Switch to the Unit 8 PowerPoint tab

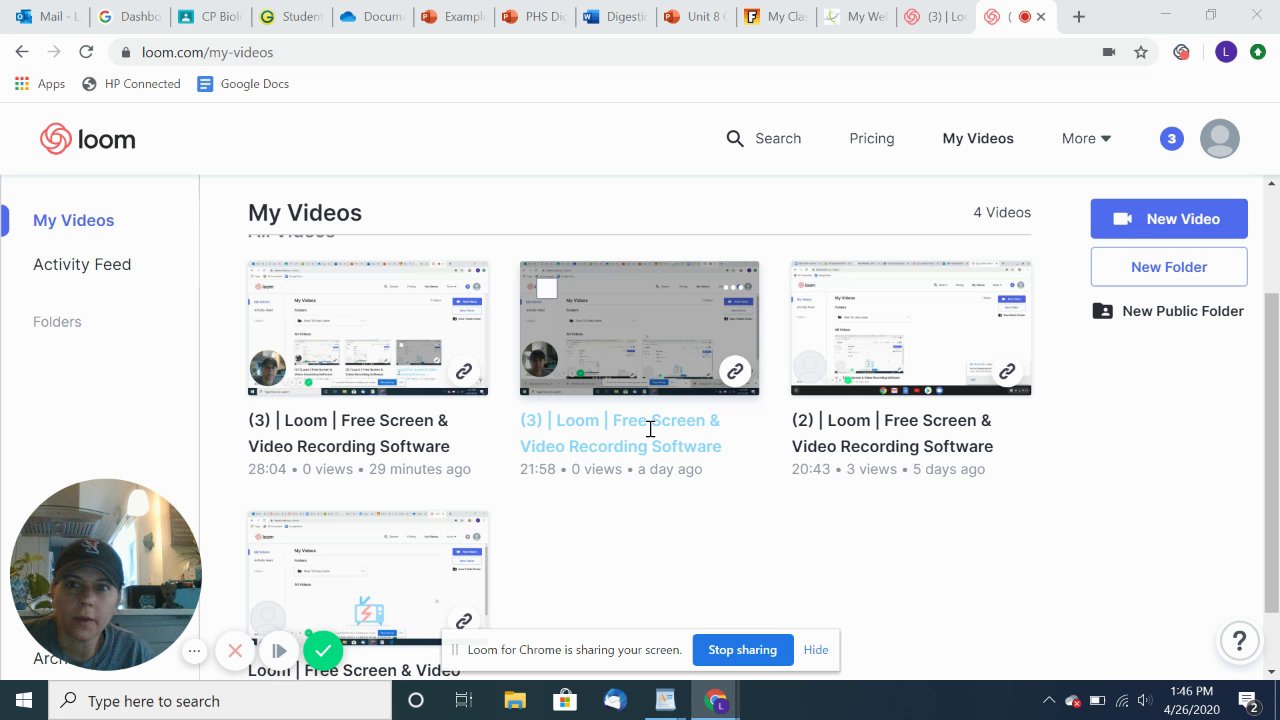coord(696,17)
